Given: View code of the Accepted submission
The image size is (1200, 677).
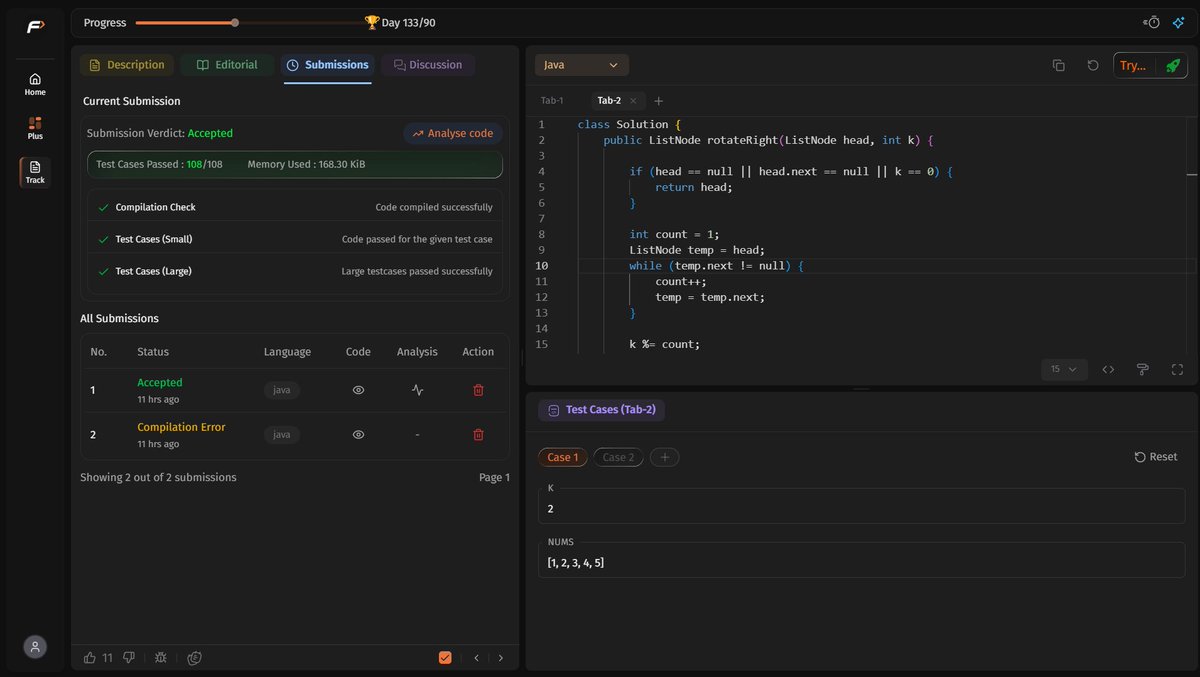Looking at the screenshot, I should (358, 390).
